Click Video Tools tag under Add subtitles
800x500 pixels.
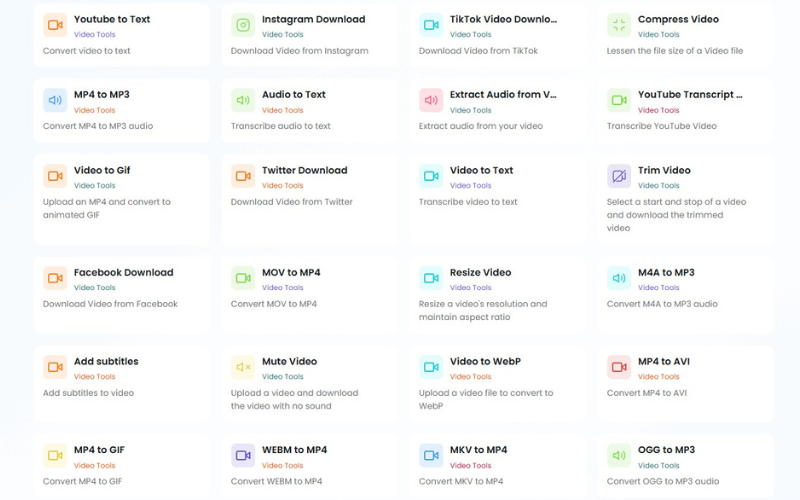[94, 377]
